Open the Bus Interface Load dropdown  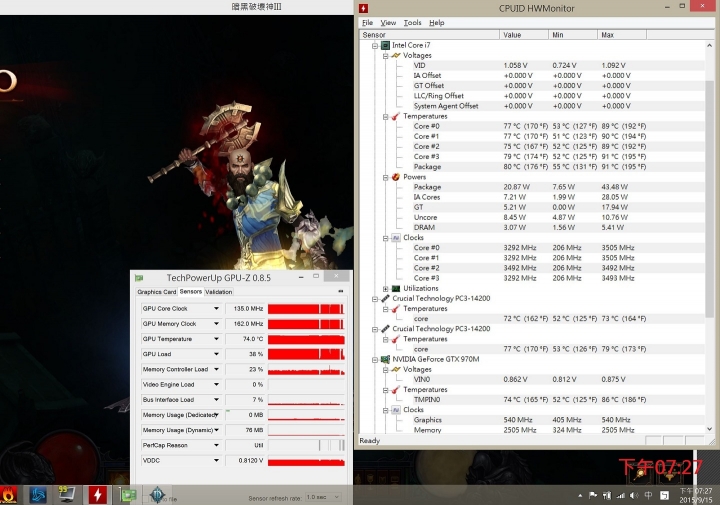point(216,399)
